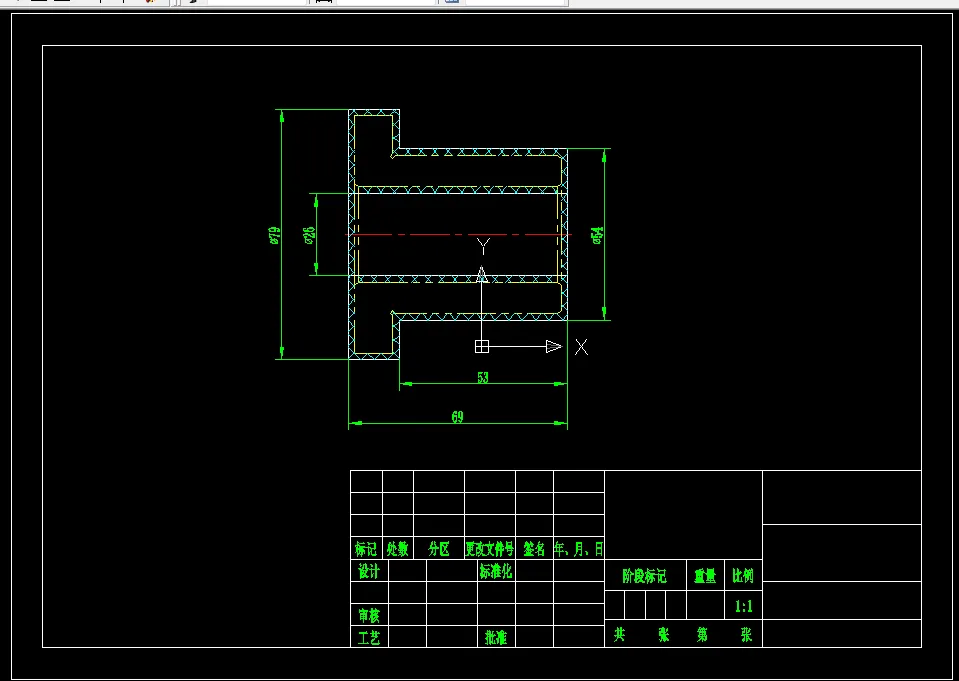Select the 审核 label in title block
Image resolution: width=959 pixels, height=681 pixels.
tap(369, 614)
